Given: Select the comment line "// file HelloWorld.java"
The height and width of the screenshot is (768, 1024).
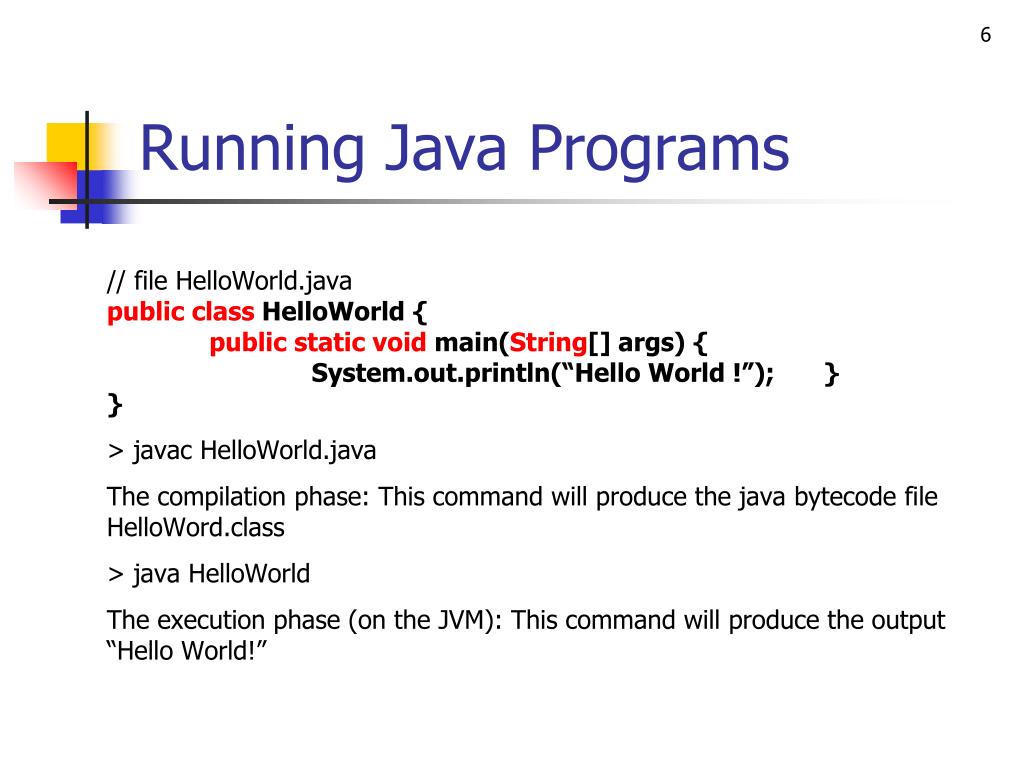Looking at the screenshot, I should tap(229, 281).
